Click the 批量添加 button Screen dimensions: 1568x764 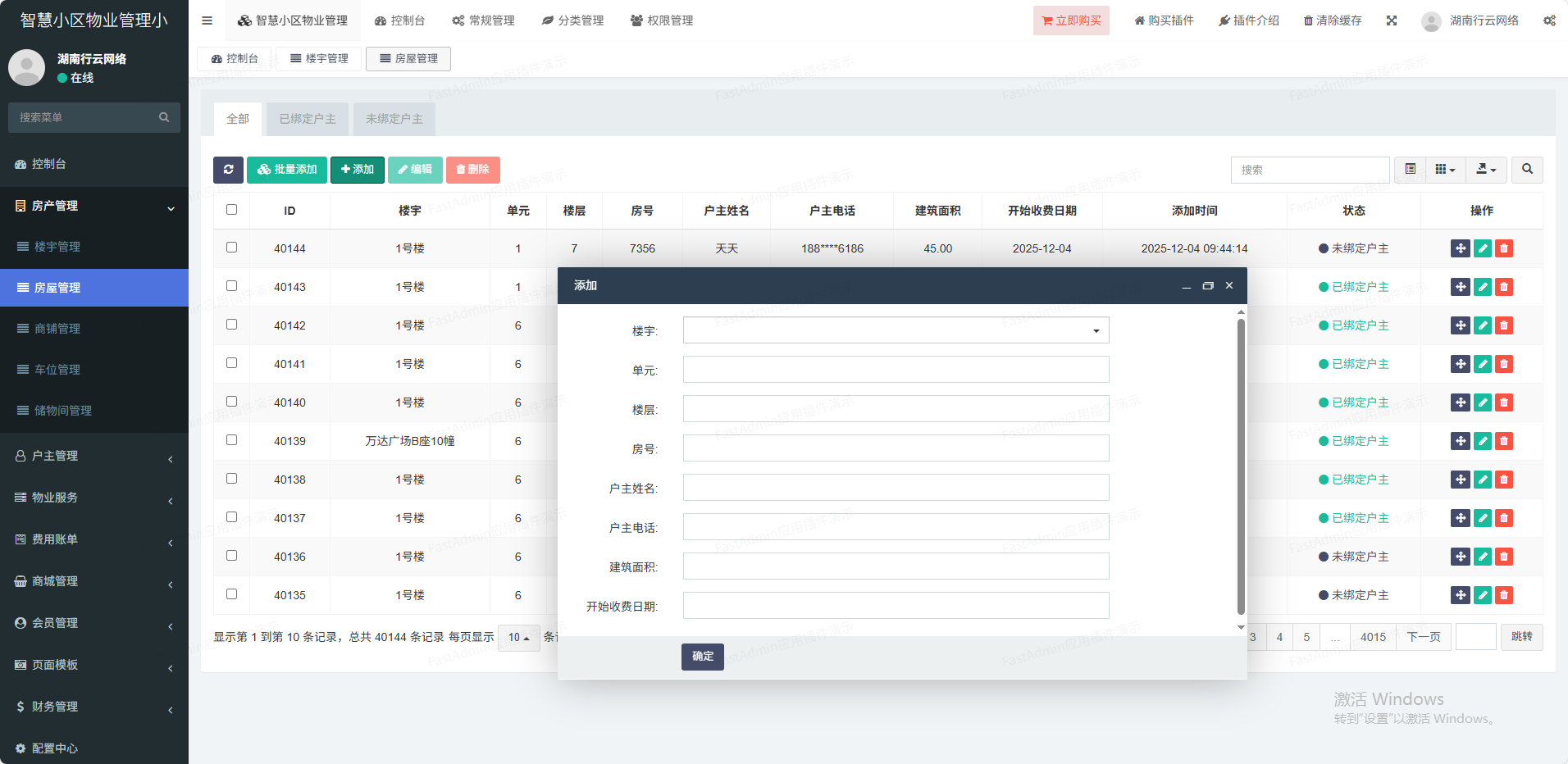click(287, 170)
